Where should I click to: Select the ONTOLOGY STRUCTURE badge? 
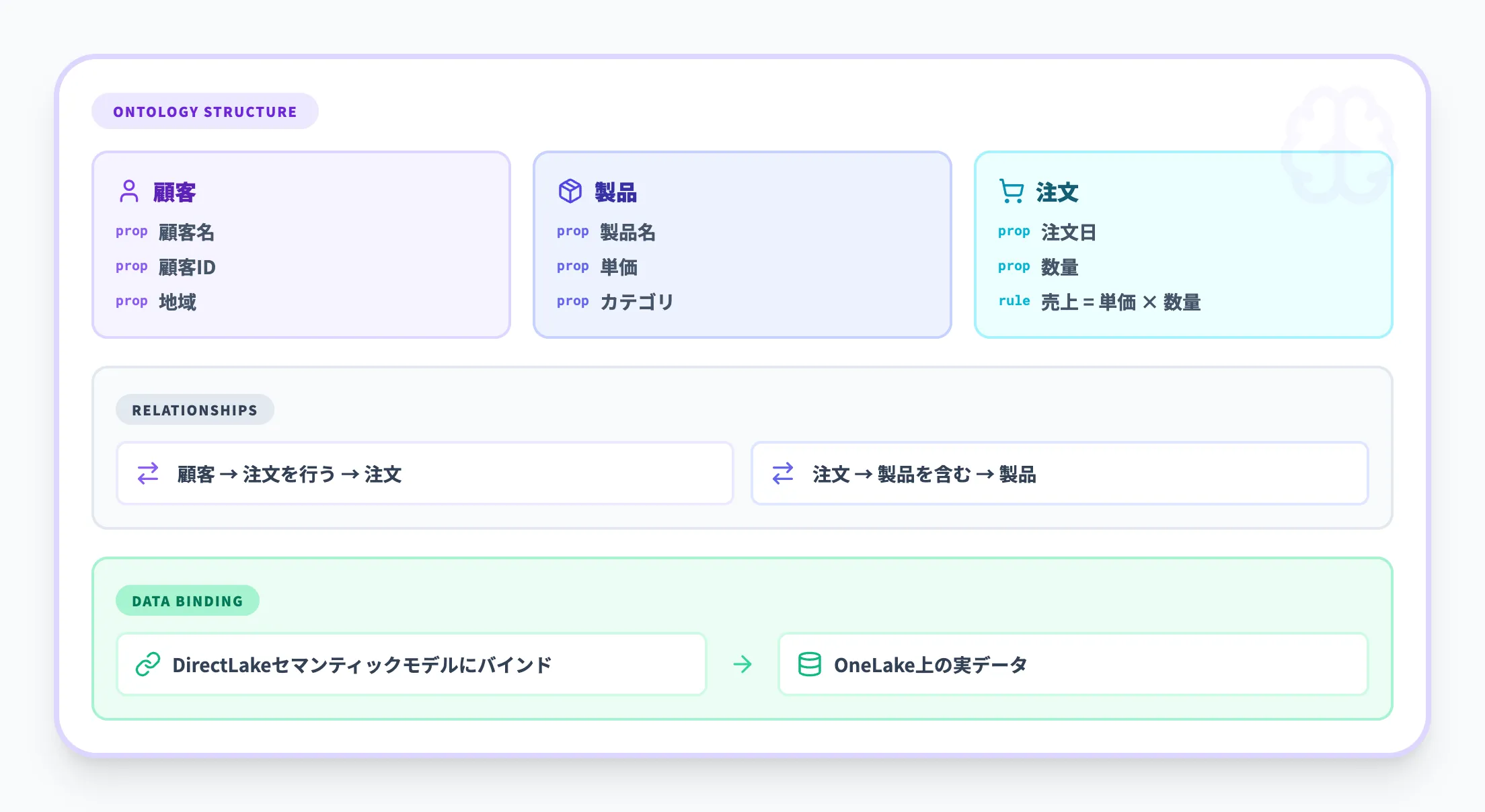coord(205,112)
